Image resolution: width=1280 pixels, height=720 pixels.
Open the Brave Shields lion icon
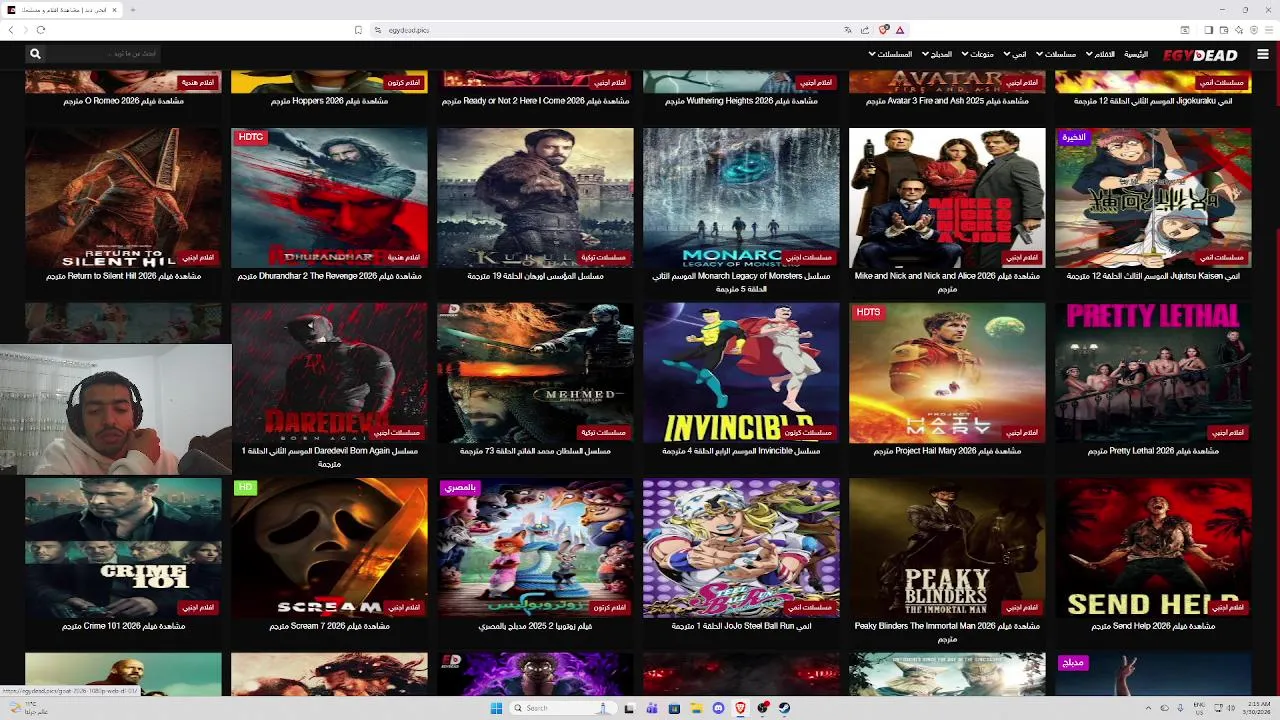click(x=883, y=30)
